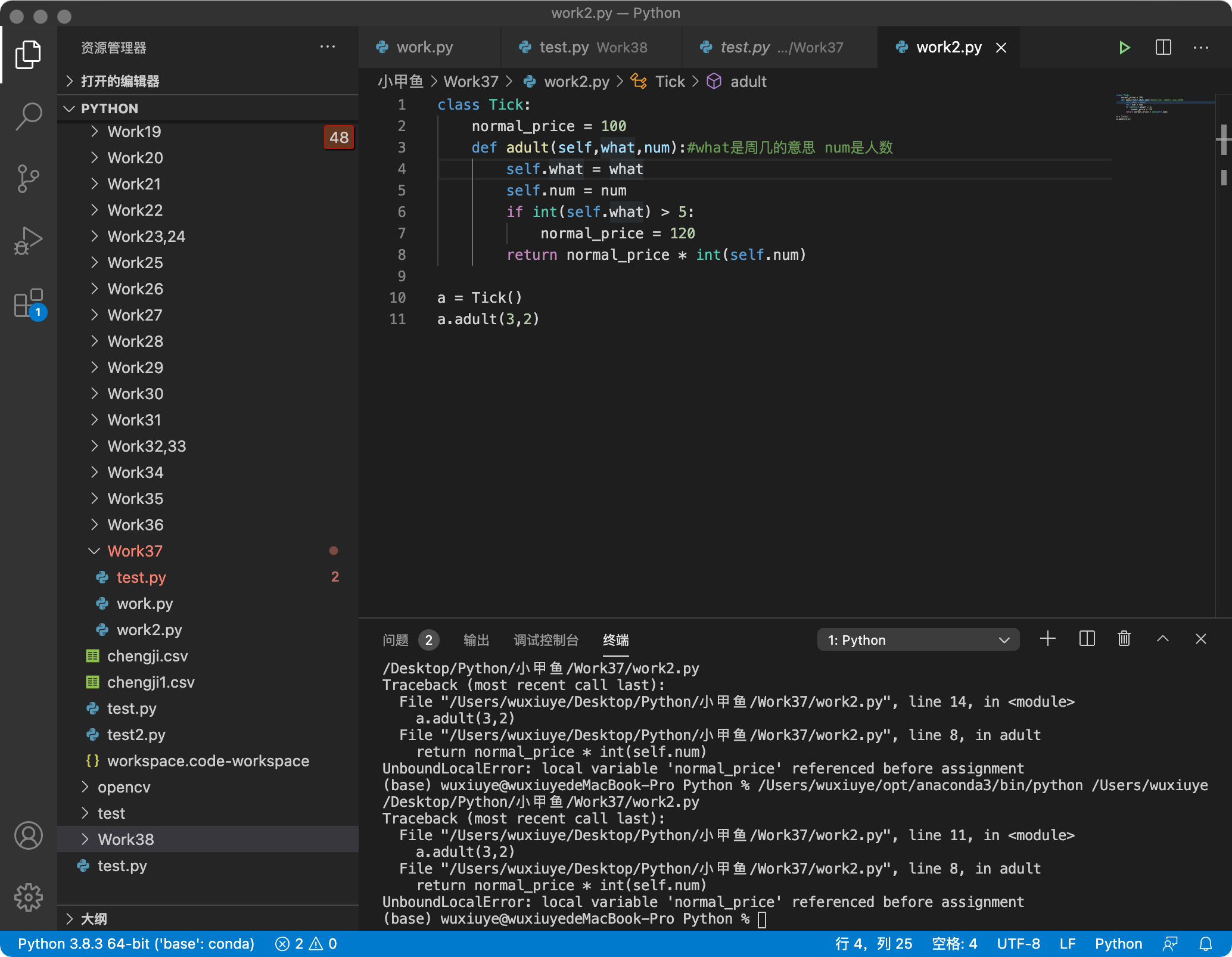The width and height of the screenshot is (1232, 957).
Task: Open the Source Control view
Action: [28, 178]
